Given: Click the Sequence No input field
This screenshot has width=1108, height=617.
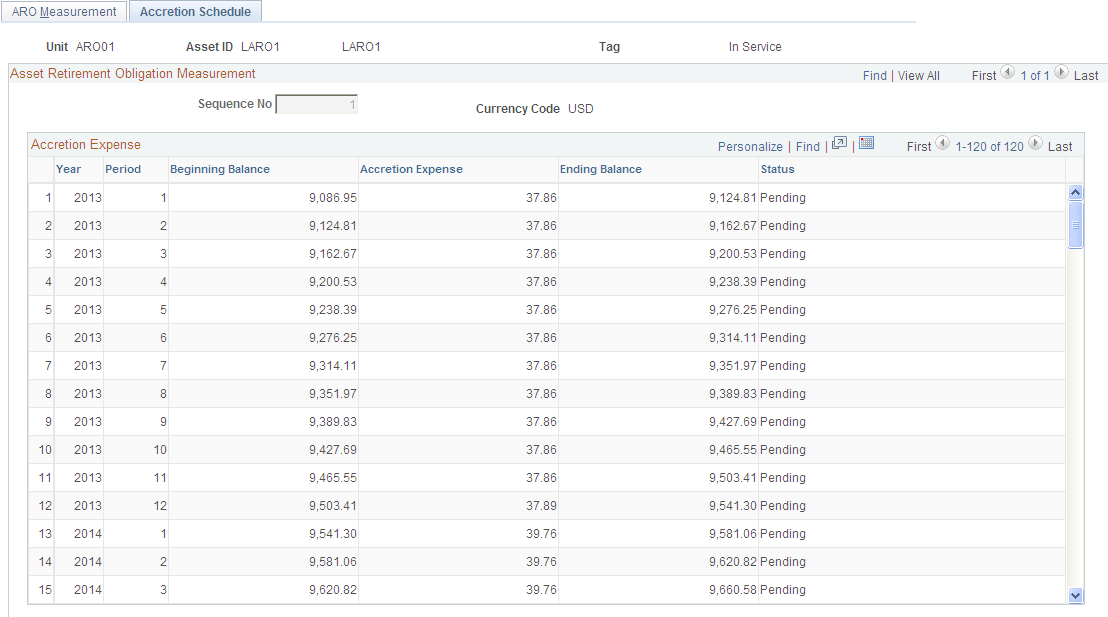Looking at the screenshot, I should [x=317, y=105].
